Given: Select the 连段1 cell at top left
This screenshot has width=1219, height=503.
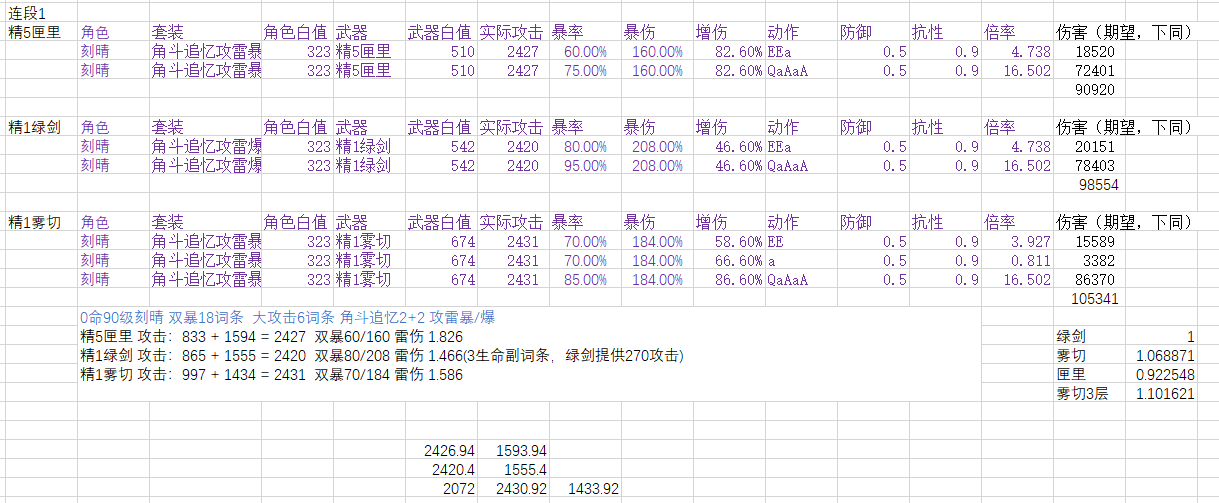Looking at the screenshot, I should click(29, 13).
